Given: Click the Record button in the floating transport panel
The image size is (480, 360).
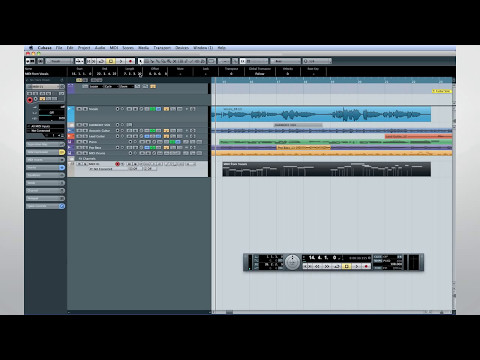Looking at the screenshot, I should pos(366,266).
